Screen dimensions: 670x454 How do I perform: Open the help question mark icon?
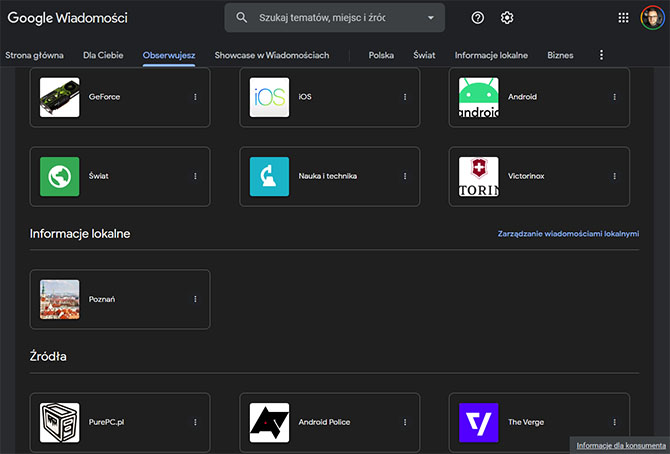coord(478,18)
